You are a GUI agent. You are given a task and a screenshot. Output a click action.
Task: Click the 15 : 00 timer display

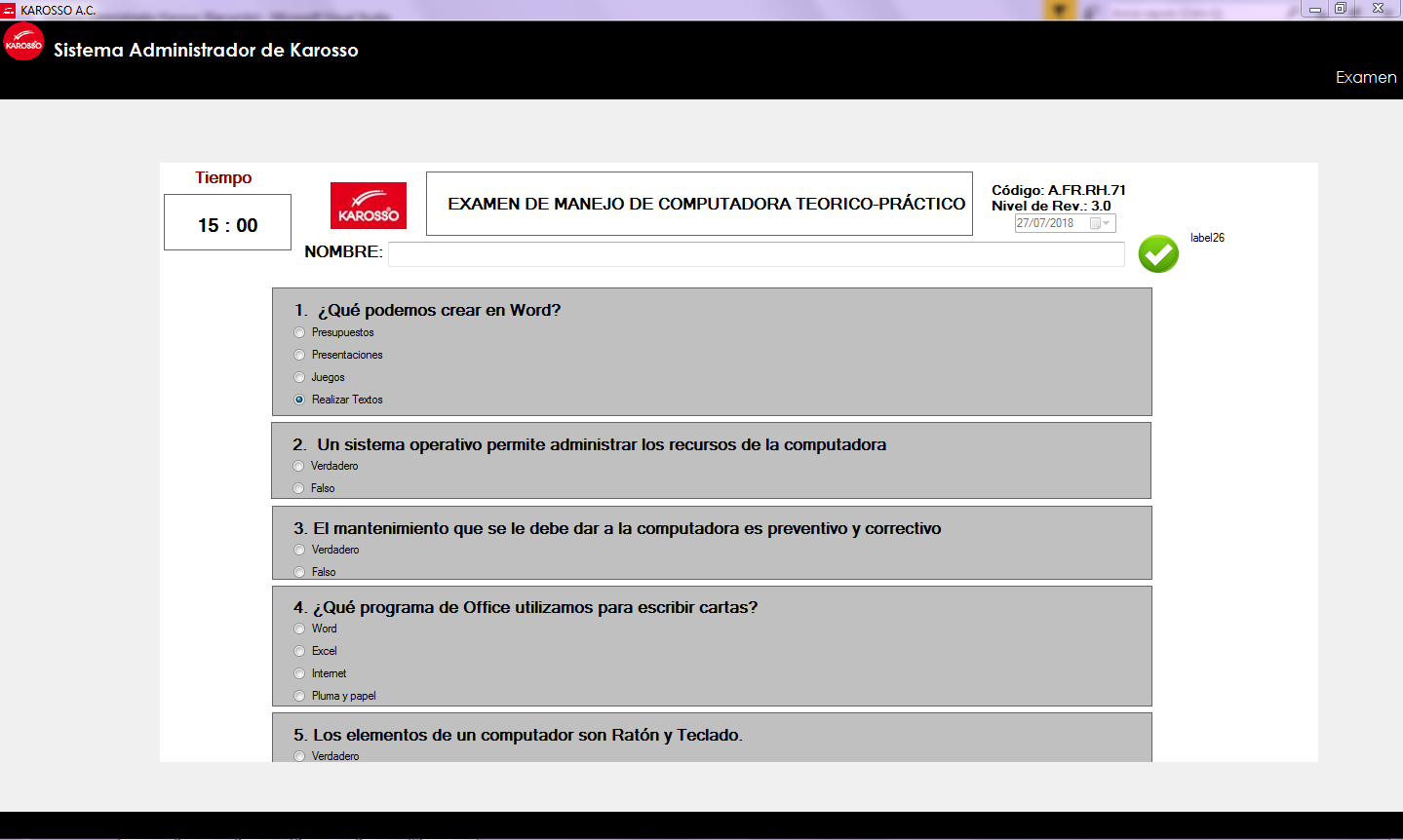tap(227, 222)
